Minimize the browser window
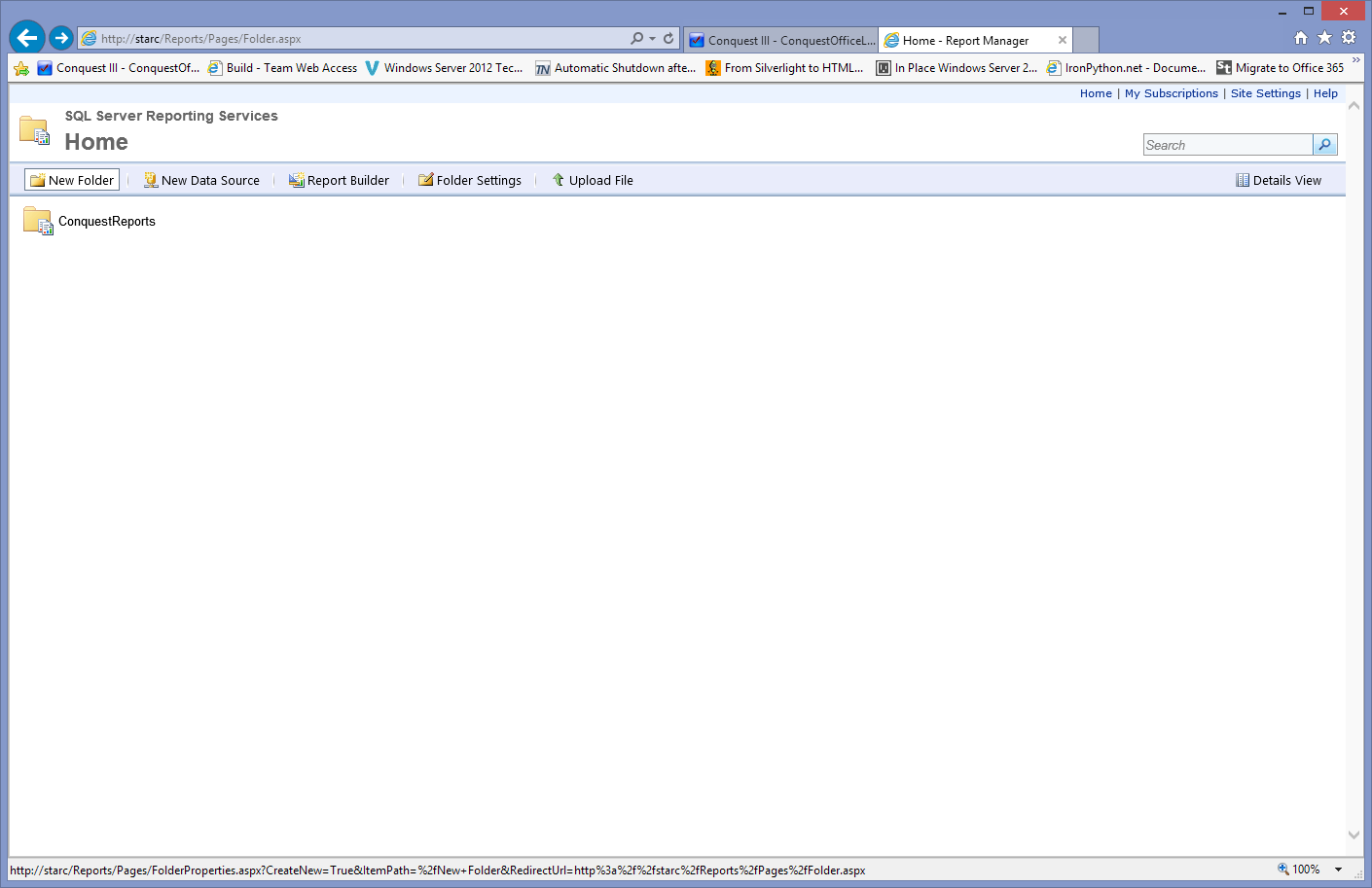 coord(1282,12)
